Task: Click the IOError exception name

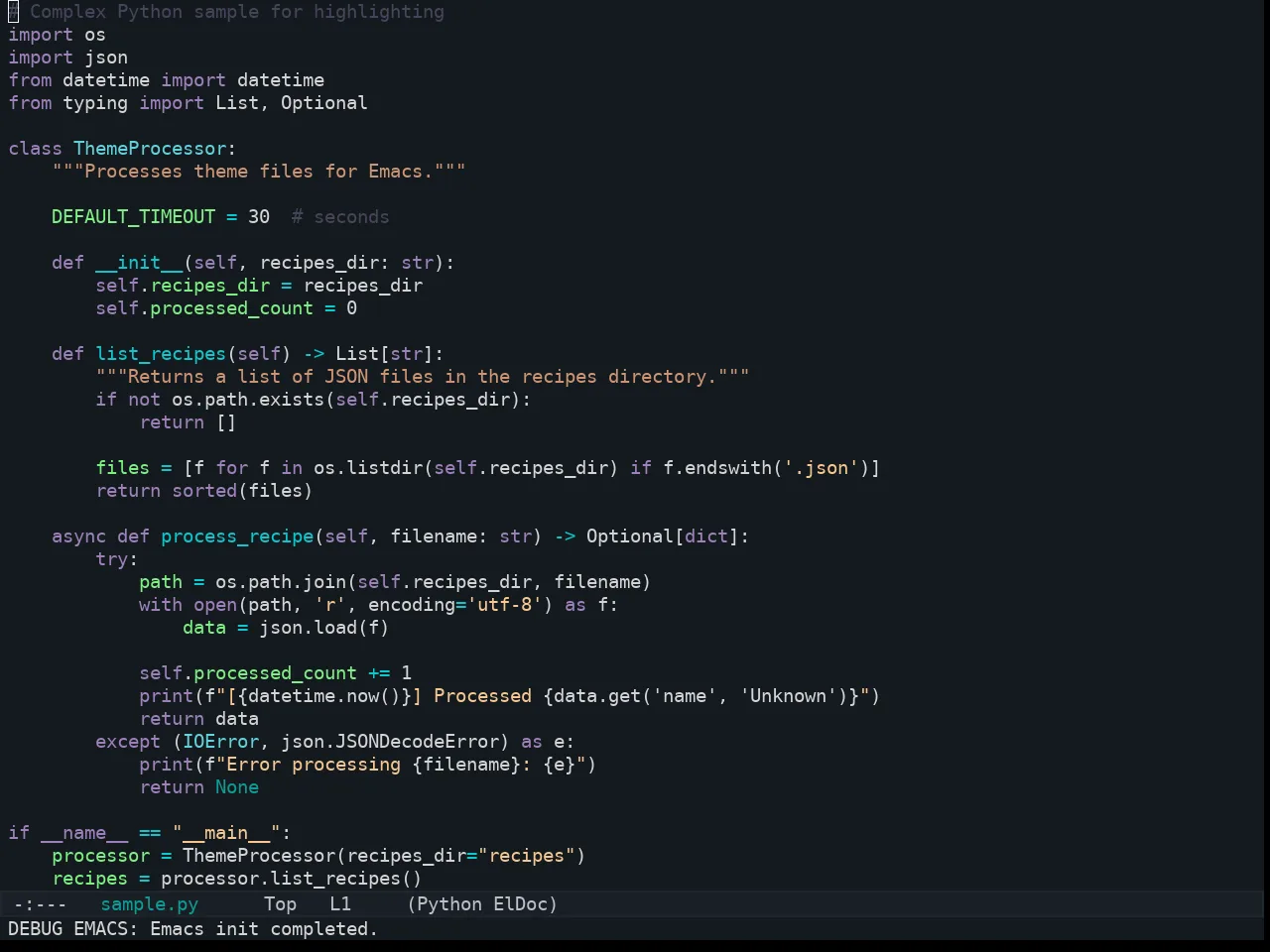Action: click(x=220, y=742)
